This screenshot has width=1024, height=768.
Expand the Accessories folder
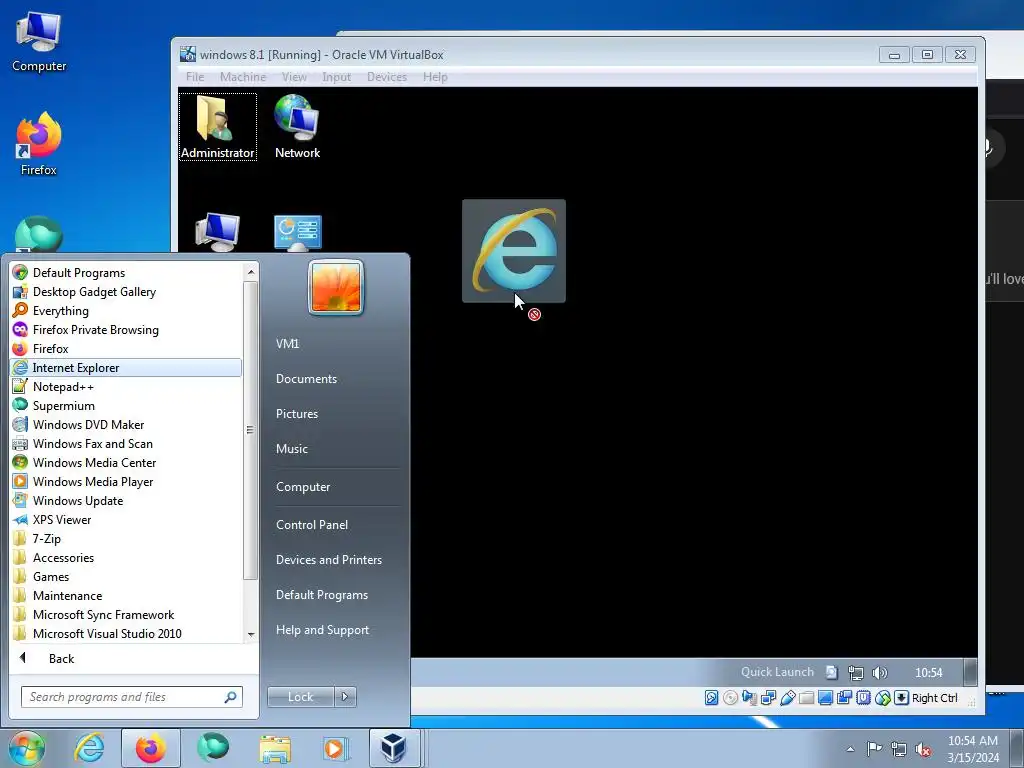pyautogui.click(x=126, y=557)
